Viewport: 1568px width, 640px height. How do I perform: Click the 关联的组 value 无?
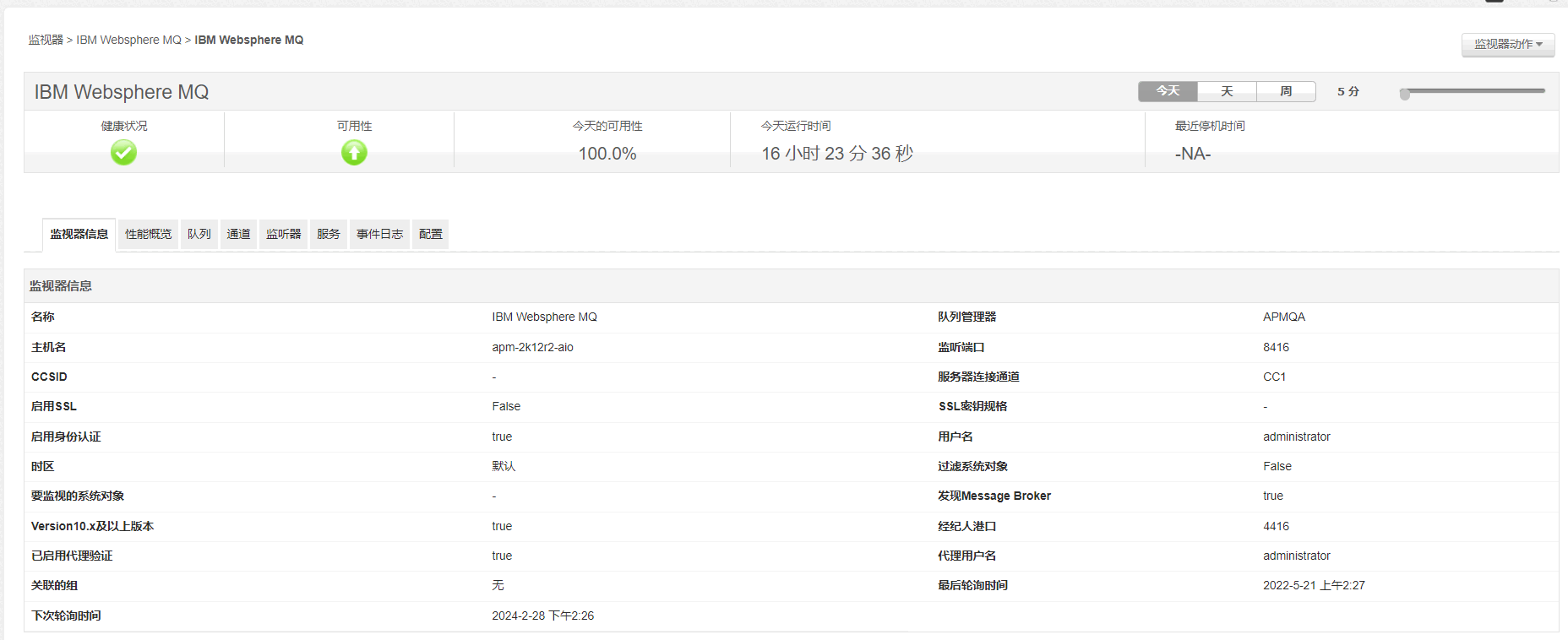[x=498, y=585]
